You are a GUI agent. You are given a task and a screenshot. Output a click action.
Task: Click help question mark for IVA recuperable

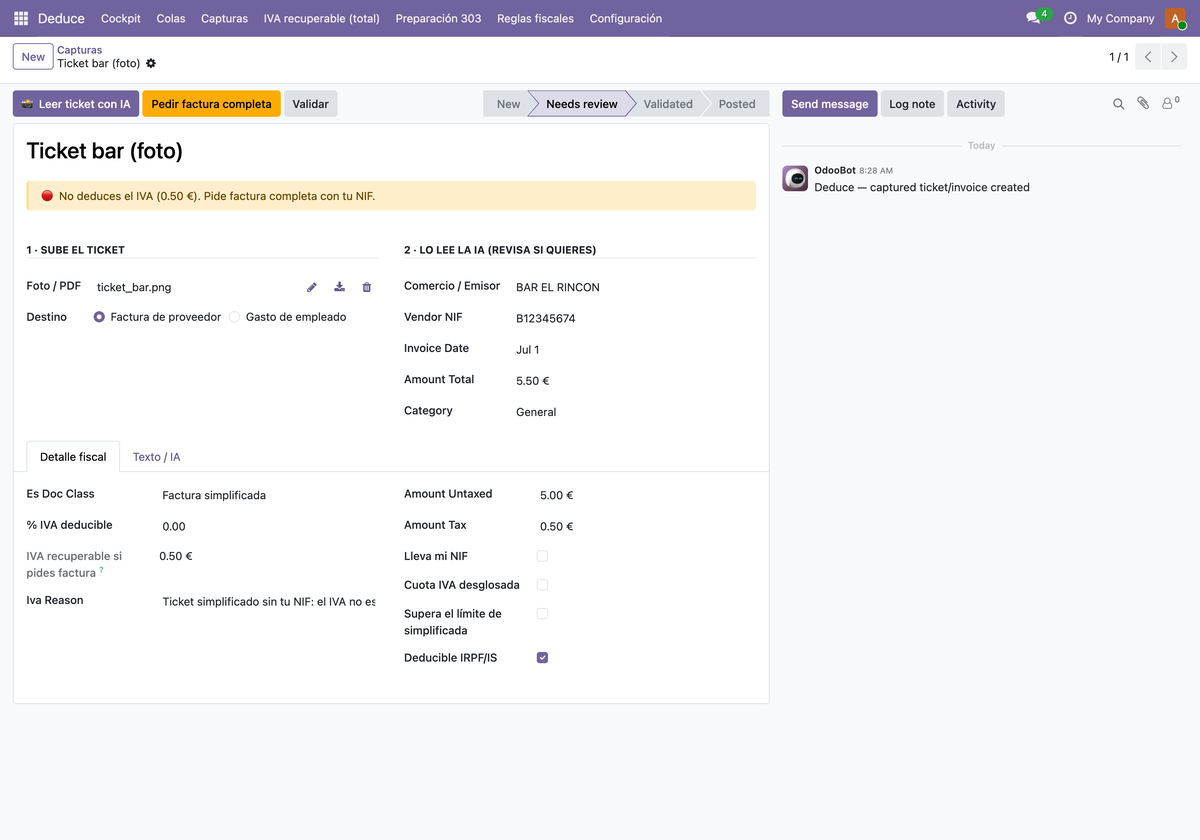point(101,570)
